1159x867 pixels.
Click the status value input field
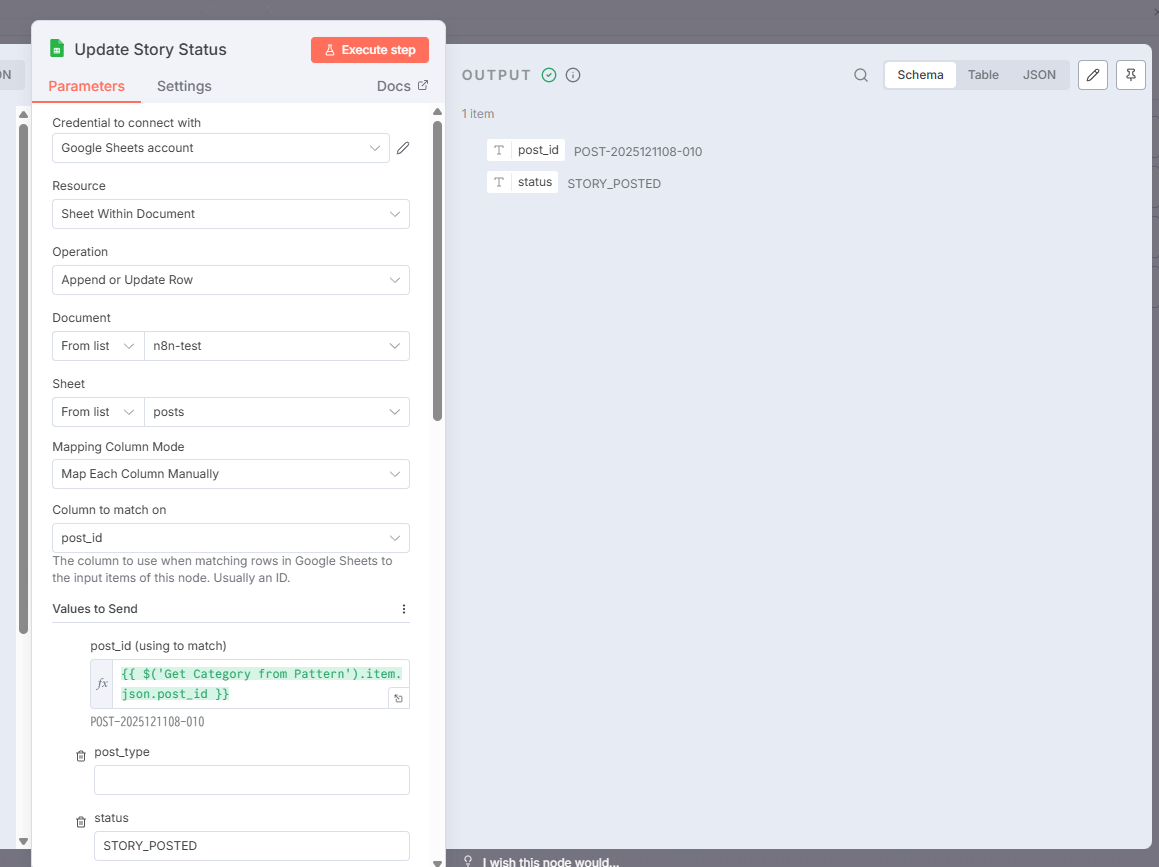click(251, 846)
